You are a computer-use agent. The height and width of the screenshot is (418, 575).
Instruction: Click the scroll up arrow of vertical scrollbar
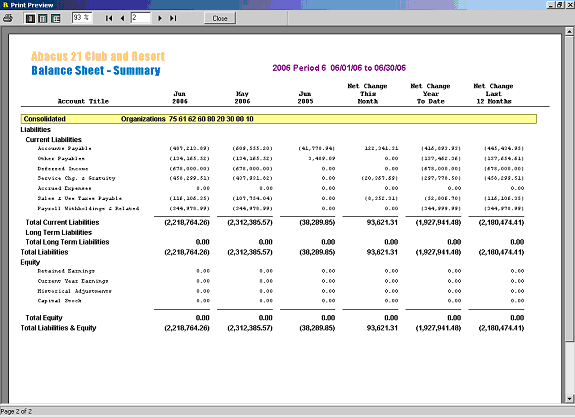point(569,32)
